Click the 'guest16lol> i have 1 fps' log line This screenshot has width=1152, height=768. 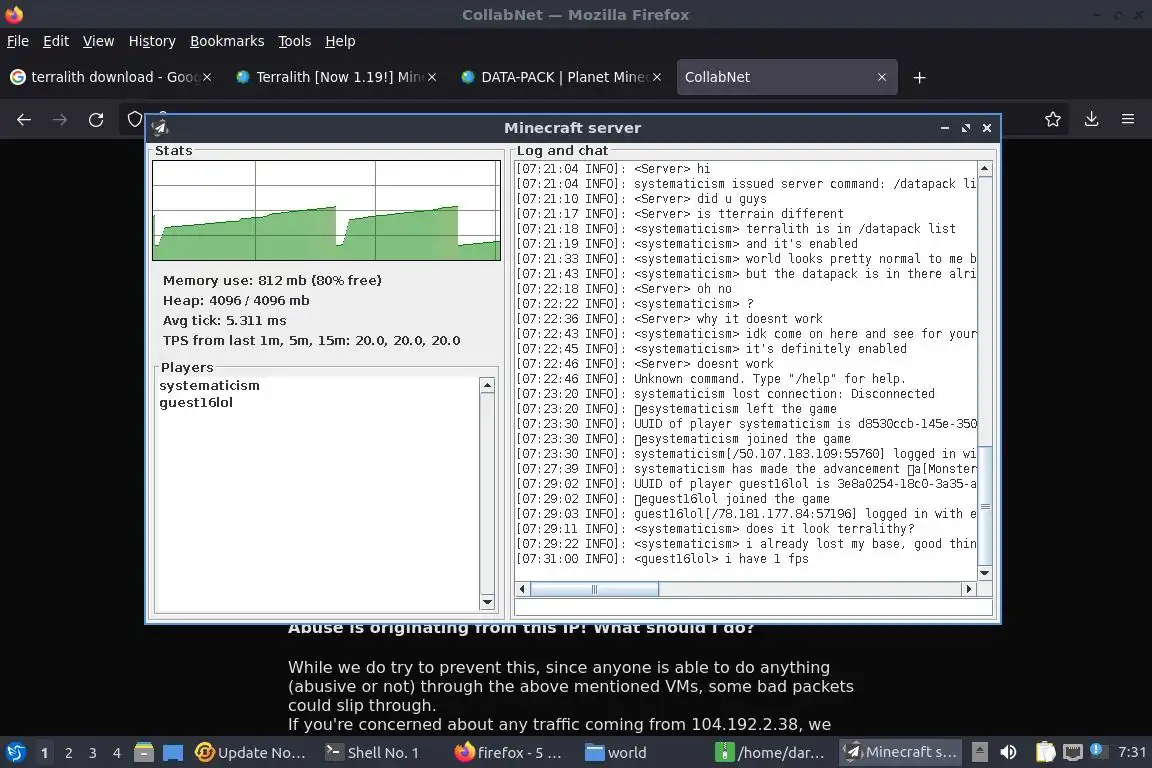click(662, 559)
